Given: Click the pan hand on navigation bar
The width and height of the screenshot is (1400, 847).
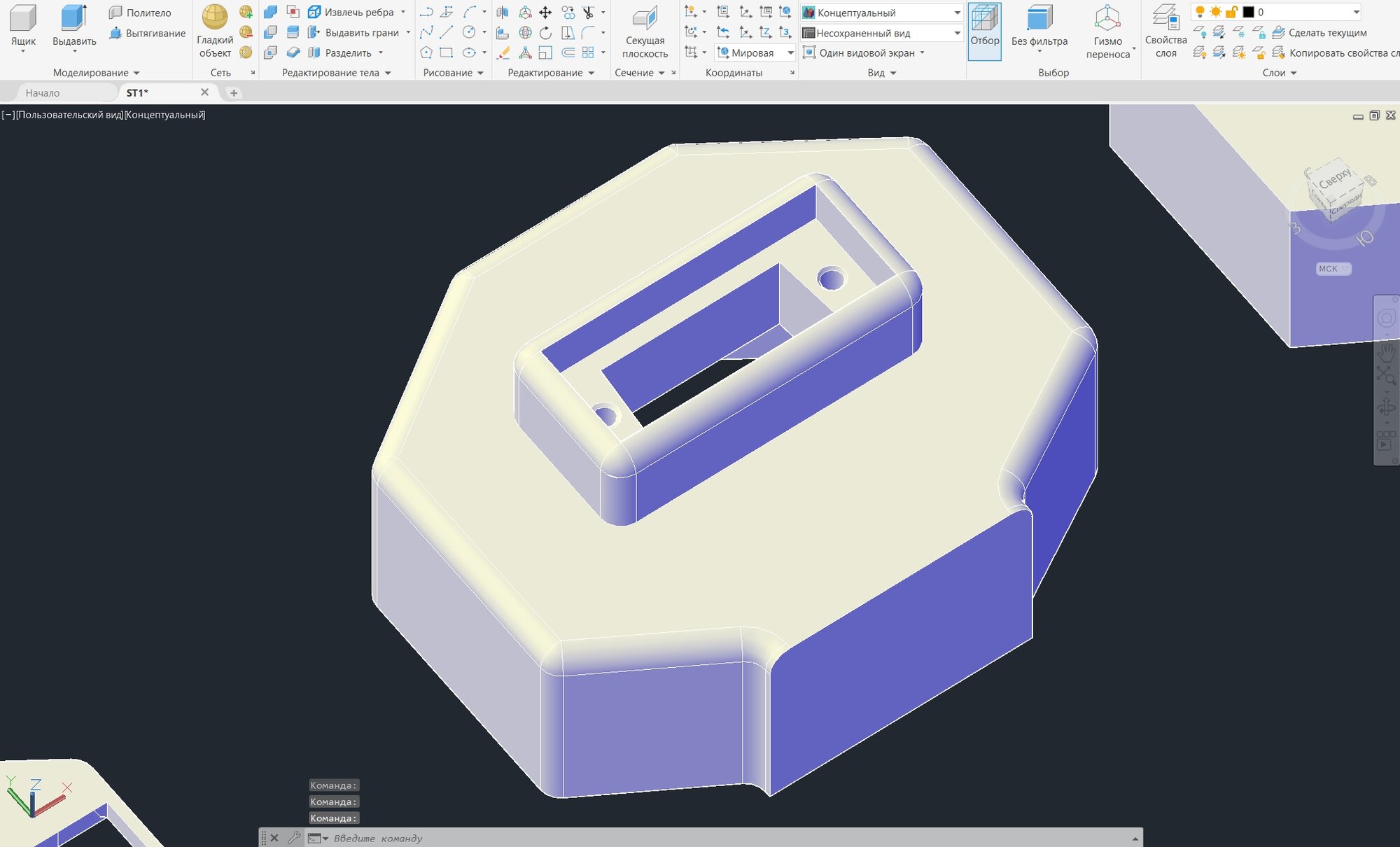Looking at the screenshot, I should click(x=1386, y=351).
